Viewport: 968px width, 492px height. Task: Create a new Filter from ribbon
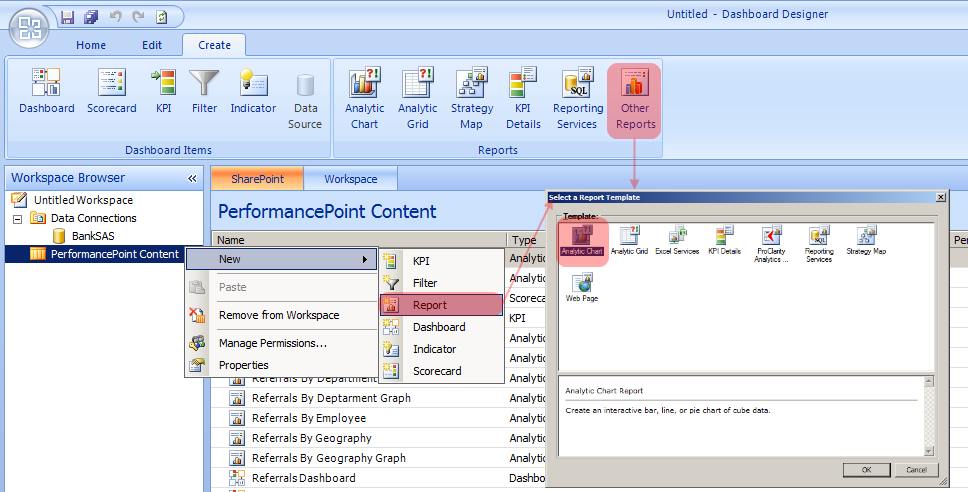tap(204, 91)
